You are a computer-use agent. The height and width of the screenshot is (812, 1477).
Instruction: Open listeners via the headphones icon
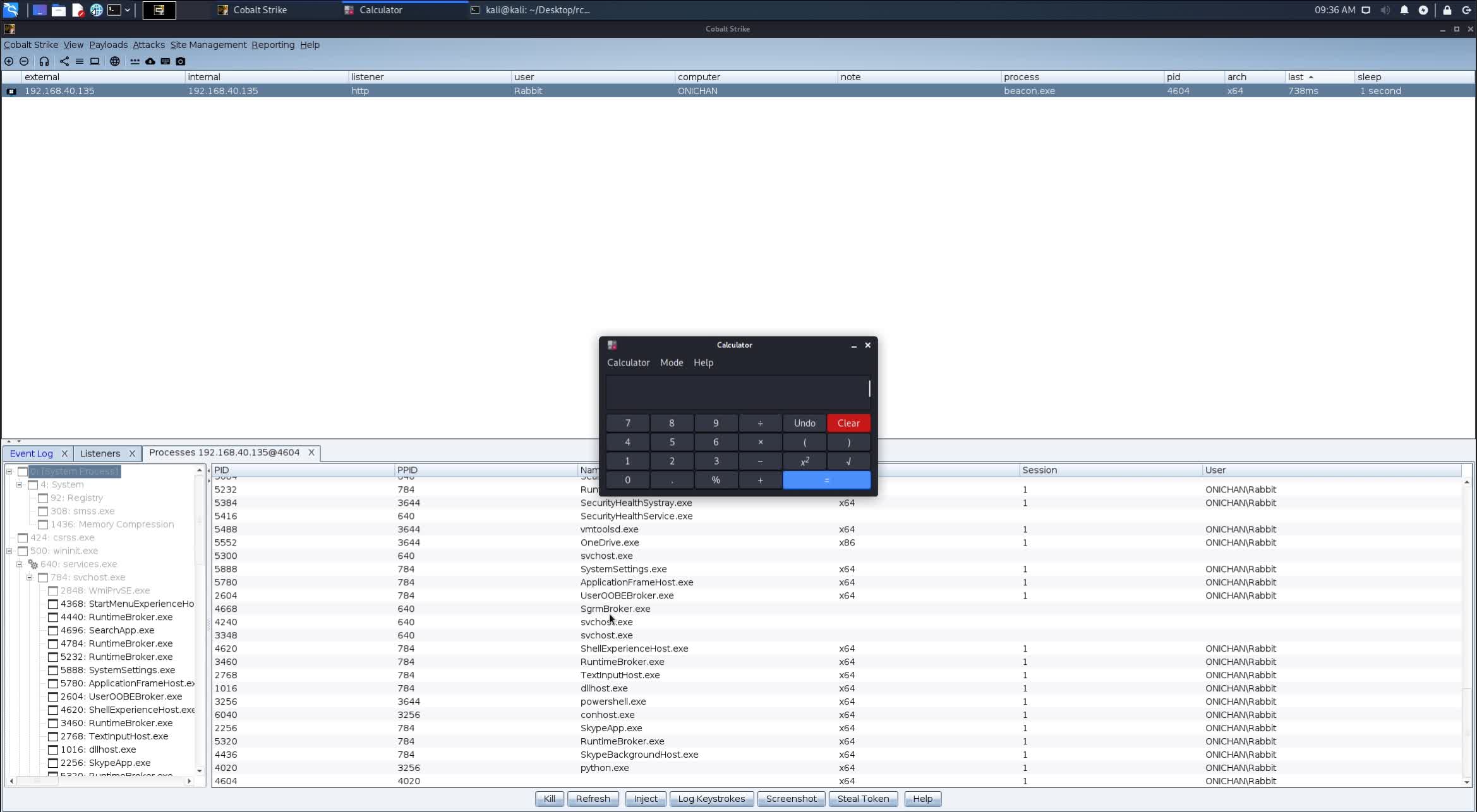click(x=44, y=61)
